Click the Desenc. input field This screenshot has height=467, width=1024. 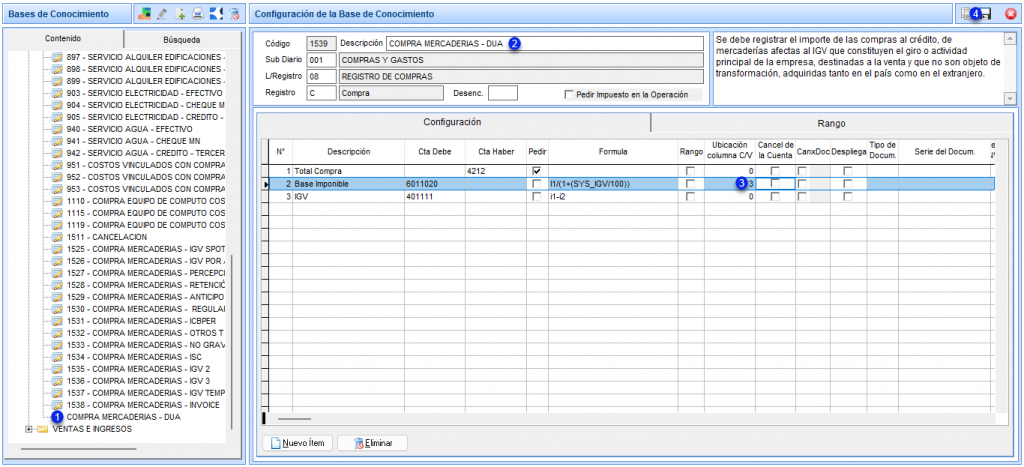coord(503,93)
